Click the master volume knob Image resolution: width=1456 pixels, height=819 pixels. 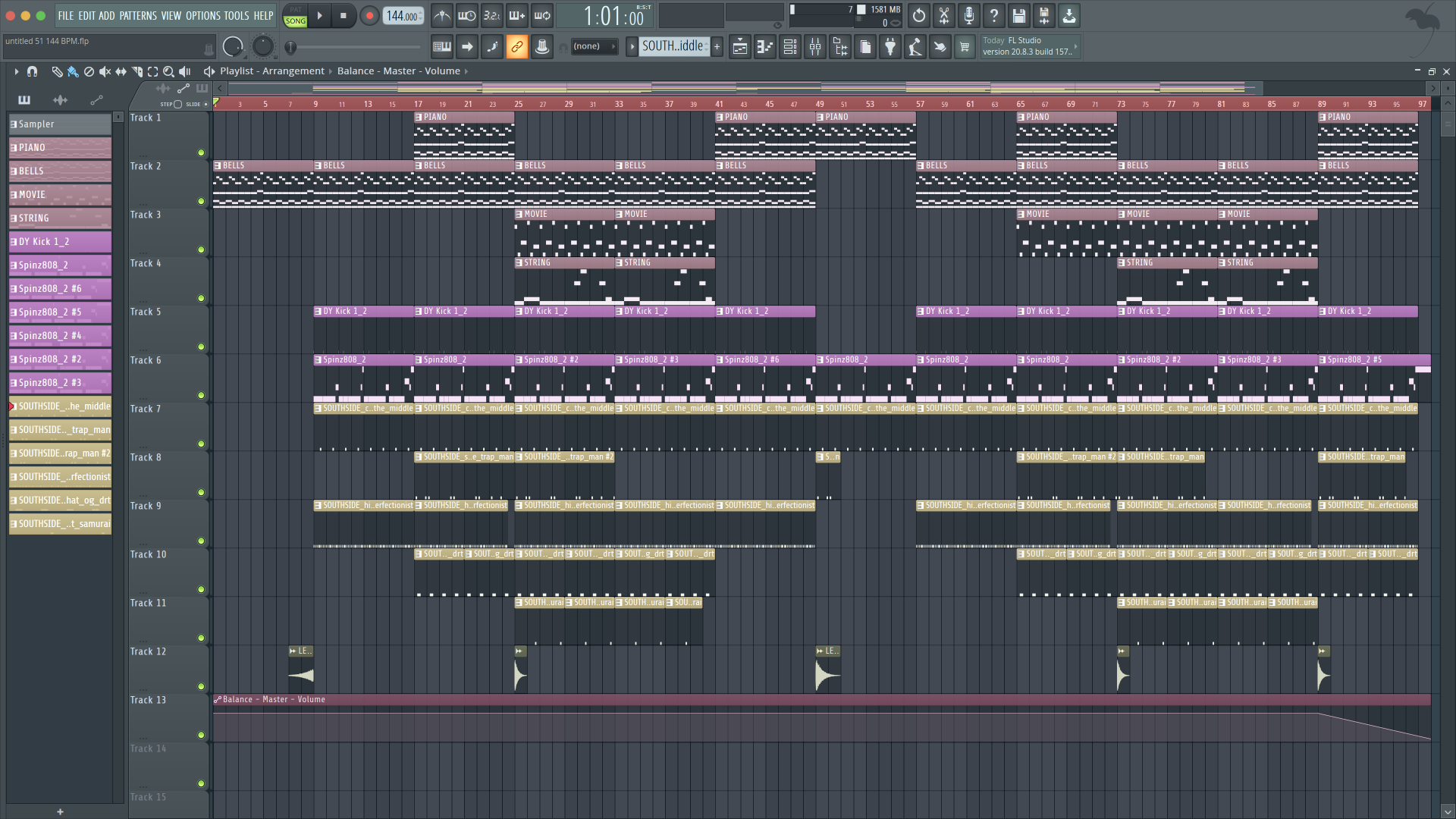[x=233, y=47]
